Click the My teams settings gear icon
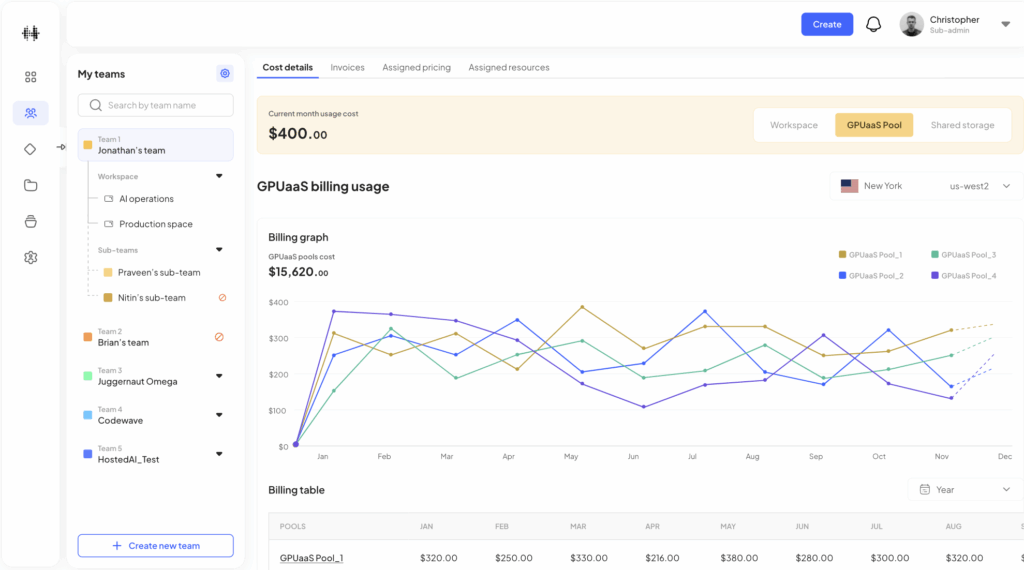 pyautogui.click(x=225, y=73)
